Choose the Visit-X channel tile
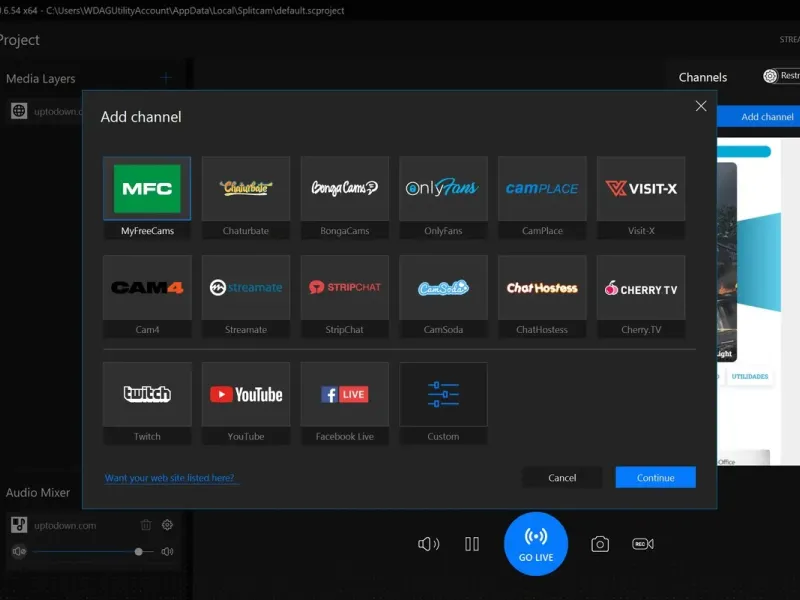The width and height of the screenshot is (800, 600). [x=641, y=197]
